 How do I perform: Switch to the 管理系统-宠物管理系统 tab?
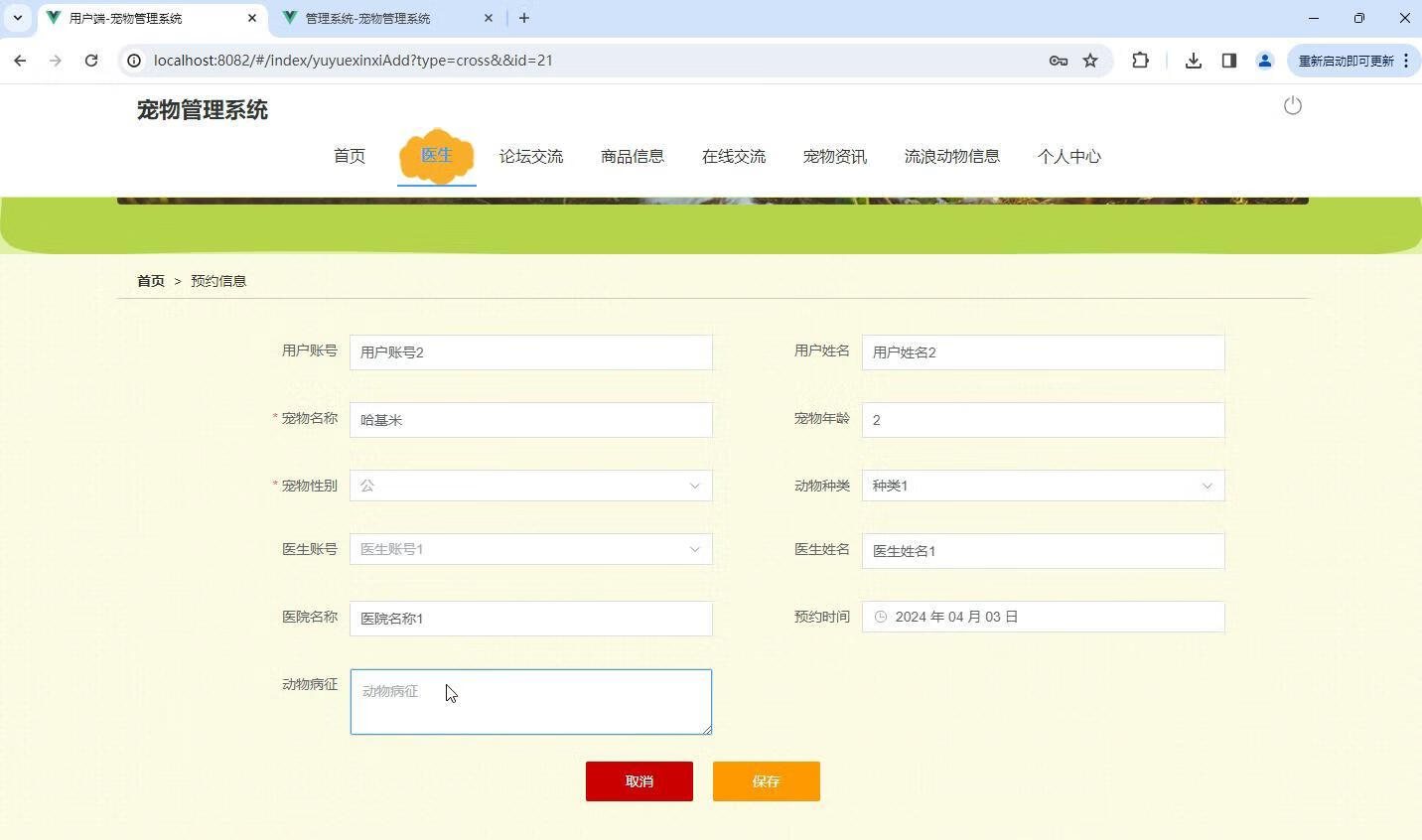389,18
